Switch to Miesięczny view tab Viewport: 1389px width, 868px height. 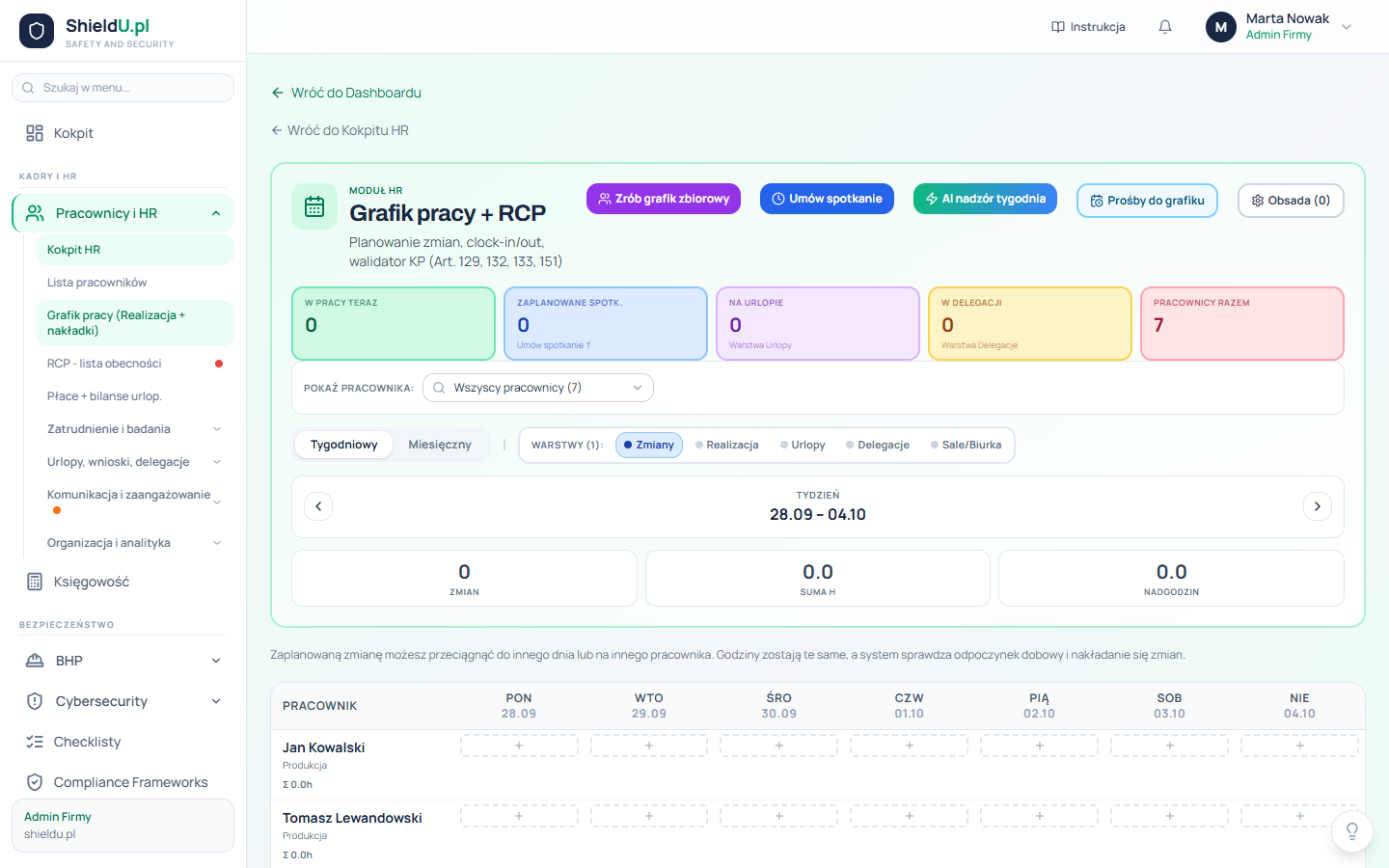440,445
